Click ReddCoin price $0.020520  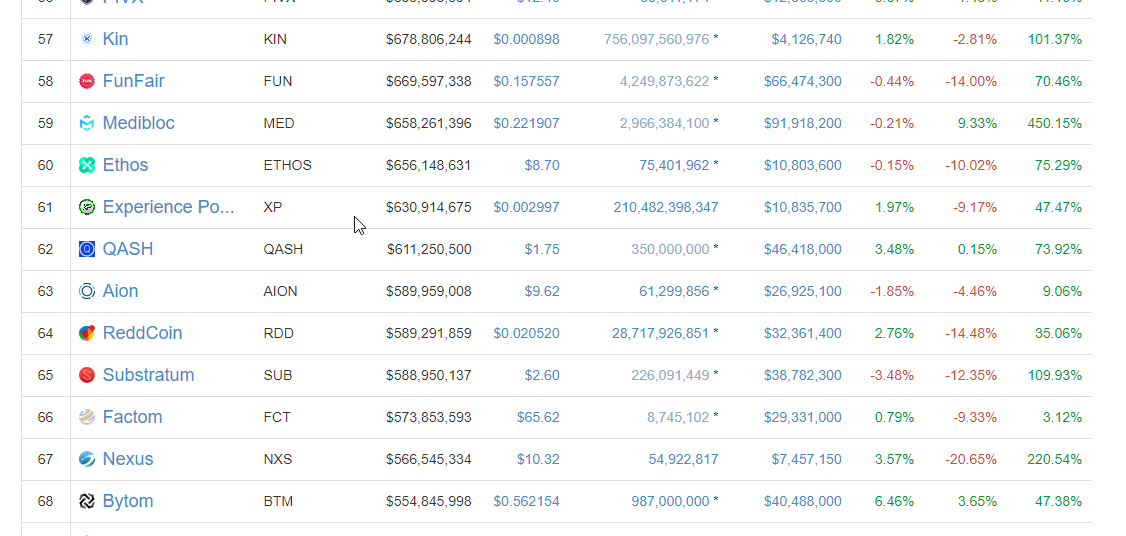tap(526, 333)
